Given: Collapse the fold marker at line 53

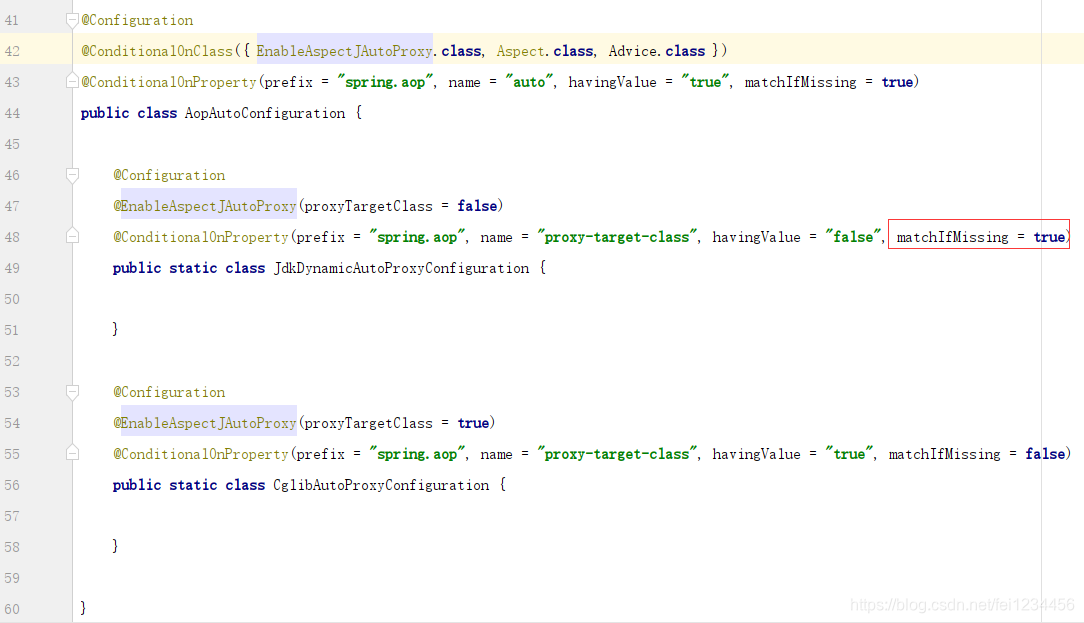Looking at the screenshot, I should click(x=71, y=391).
